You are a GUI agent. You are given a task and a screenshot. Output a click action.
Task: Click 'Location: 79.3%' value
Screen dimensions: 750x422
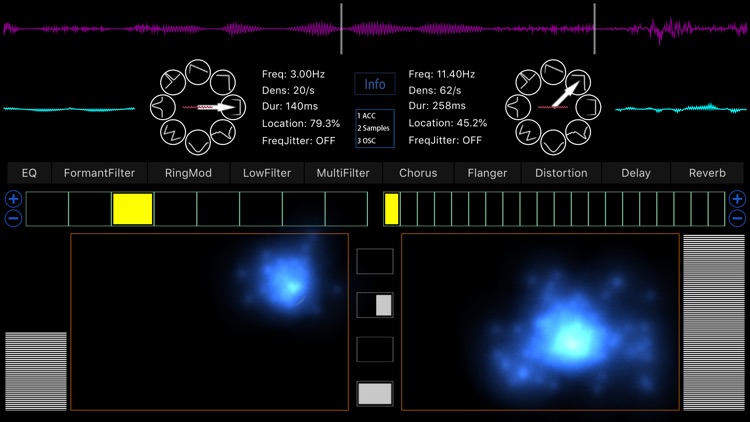pos(301,123)
